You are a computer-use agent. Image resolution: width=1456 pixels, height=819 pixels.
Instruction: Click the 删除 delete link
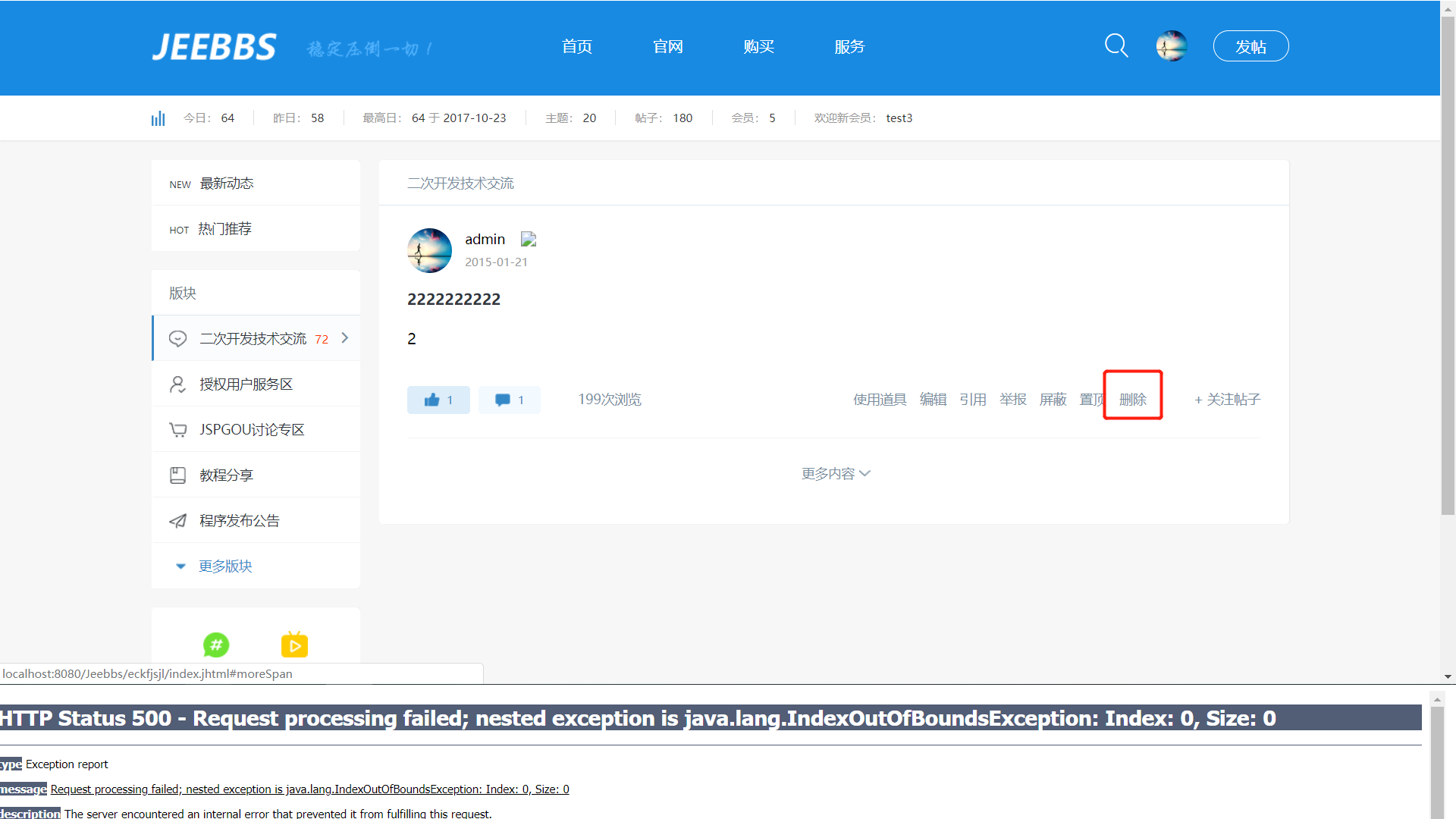coord(1132,399)
